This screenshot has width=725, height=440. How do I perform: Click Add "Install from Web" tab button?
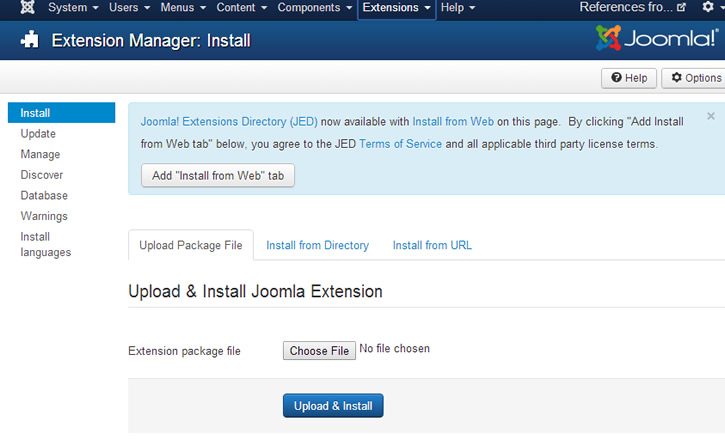[x=218, y=176]
